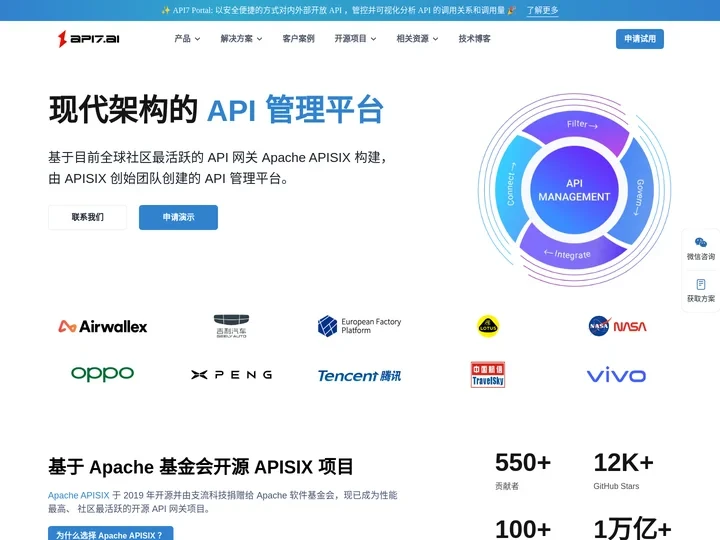Click the green OPPO logo
This screenshot has height=540, width=720.
tap(102, 374)
